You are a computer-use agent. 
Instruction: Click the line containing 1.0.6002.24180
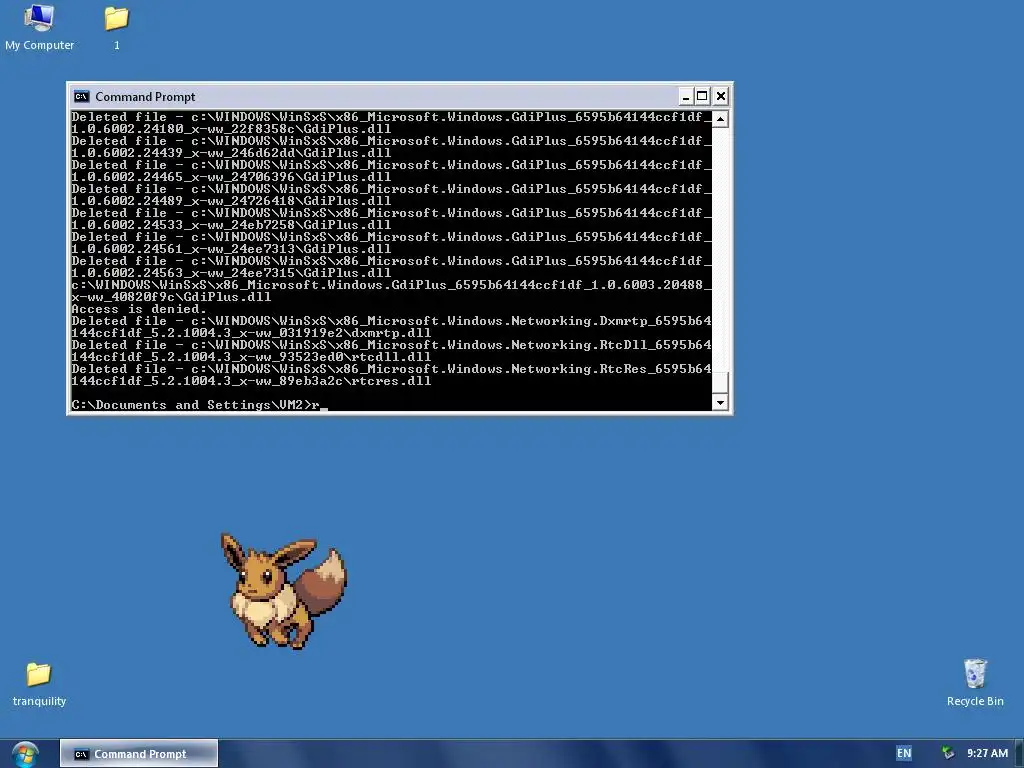pyautogui.click(x=231, y=129)
